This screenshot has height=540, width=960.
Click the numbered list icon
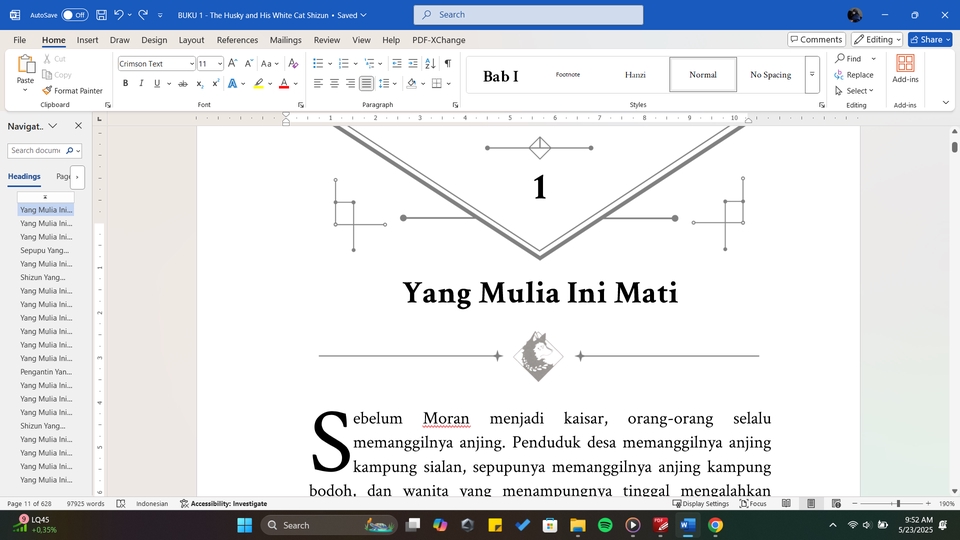coord(343,63)
